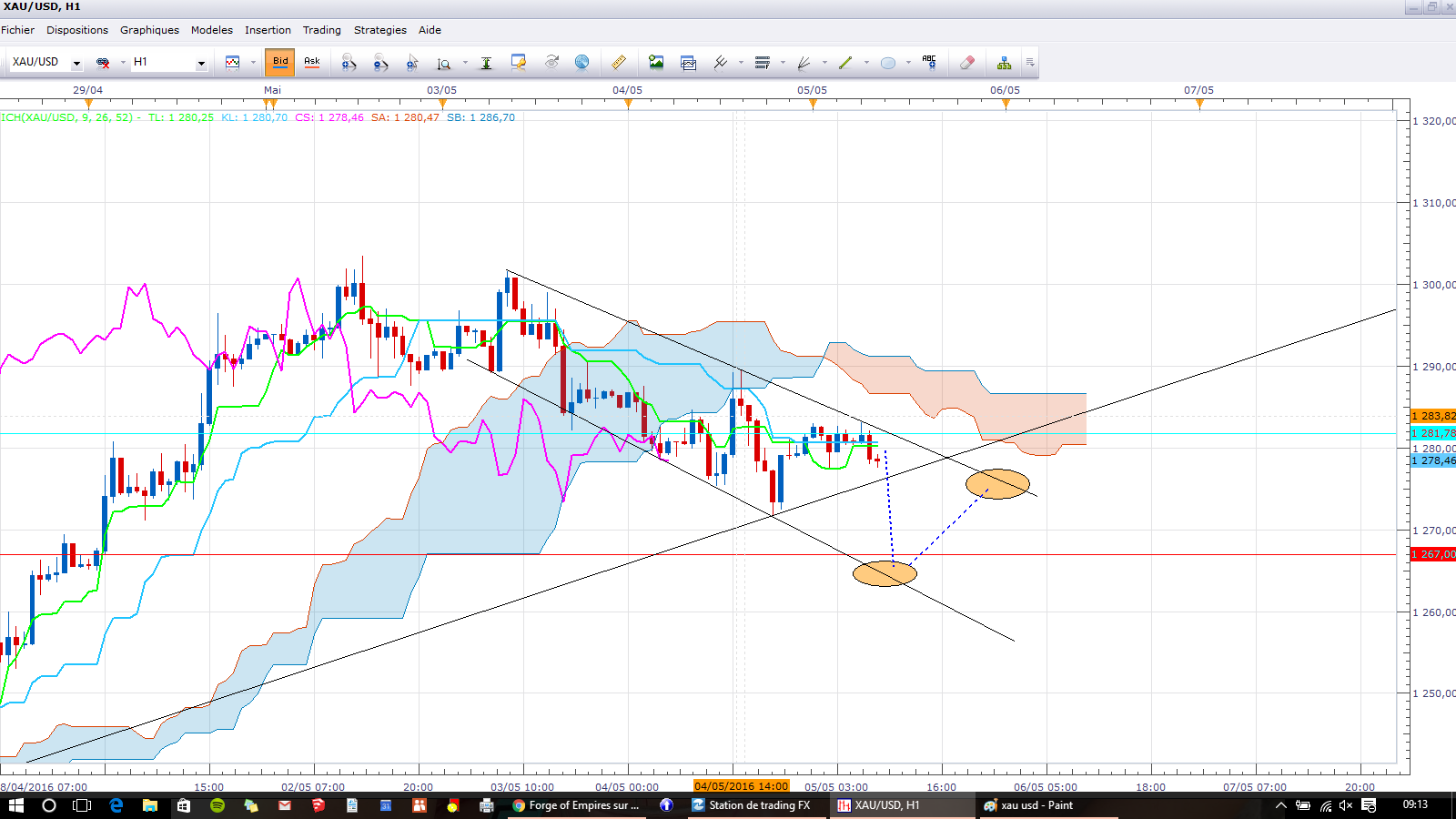The image size is (1456, 819).
Task: Click the hierarchy tree icon
Action: tap(1004, 63)
